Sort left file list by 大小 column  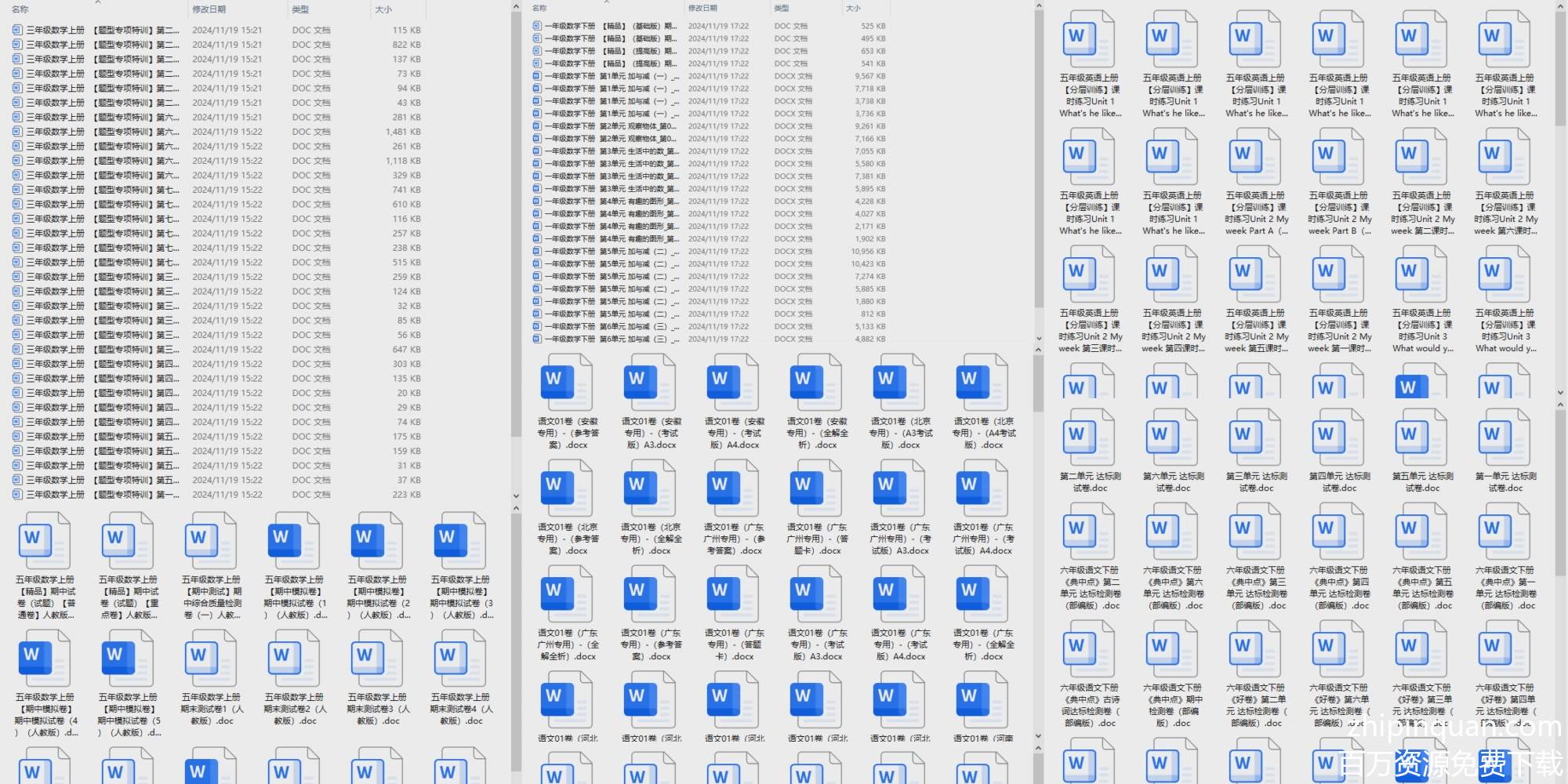383,9
